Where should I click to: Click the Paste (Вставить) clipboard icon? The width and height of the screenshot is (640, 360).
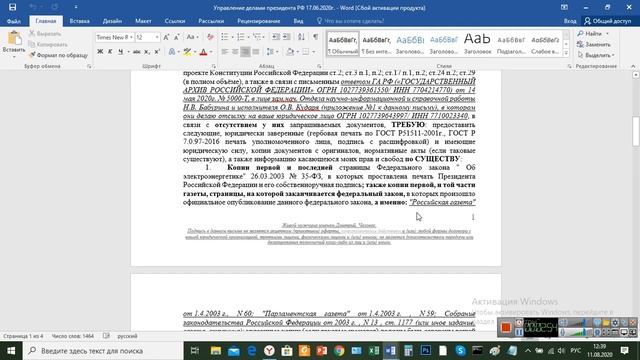(x=14, y=38)
